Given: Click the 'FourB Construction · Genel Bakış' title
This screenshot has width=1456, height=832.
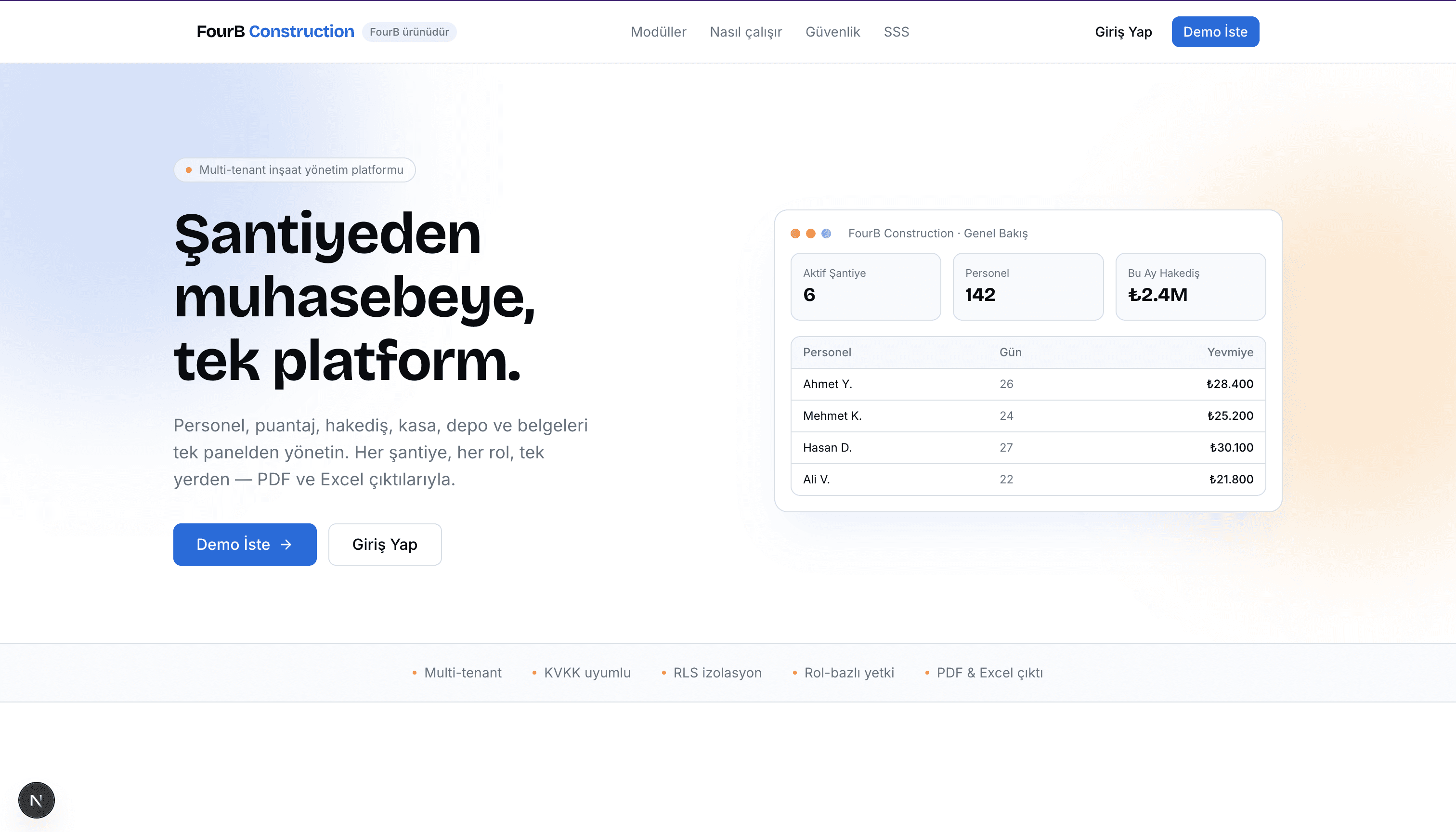Looking at the screenshot, I should 938,233.
